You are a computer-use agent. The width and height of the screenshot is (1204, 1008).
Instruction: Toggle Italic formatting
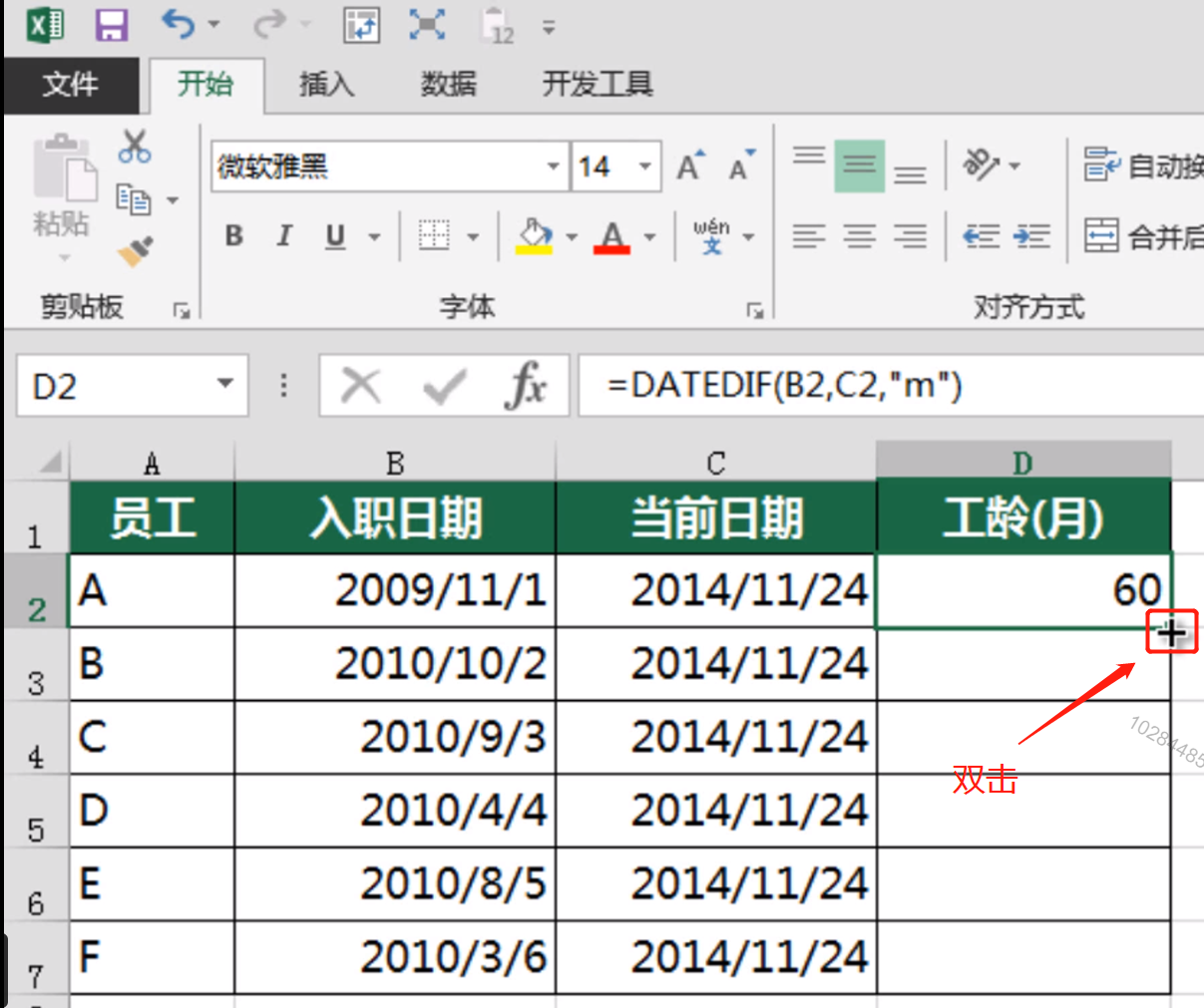(x=285, y=236)
